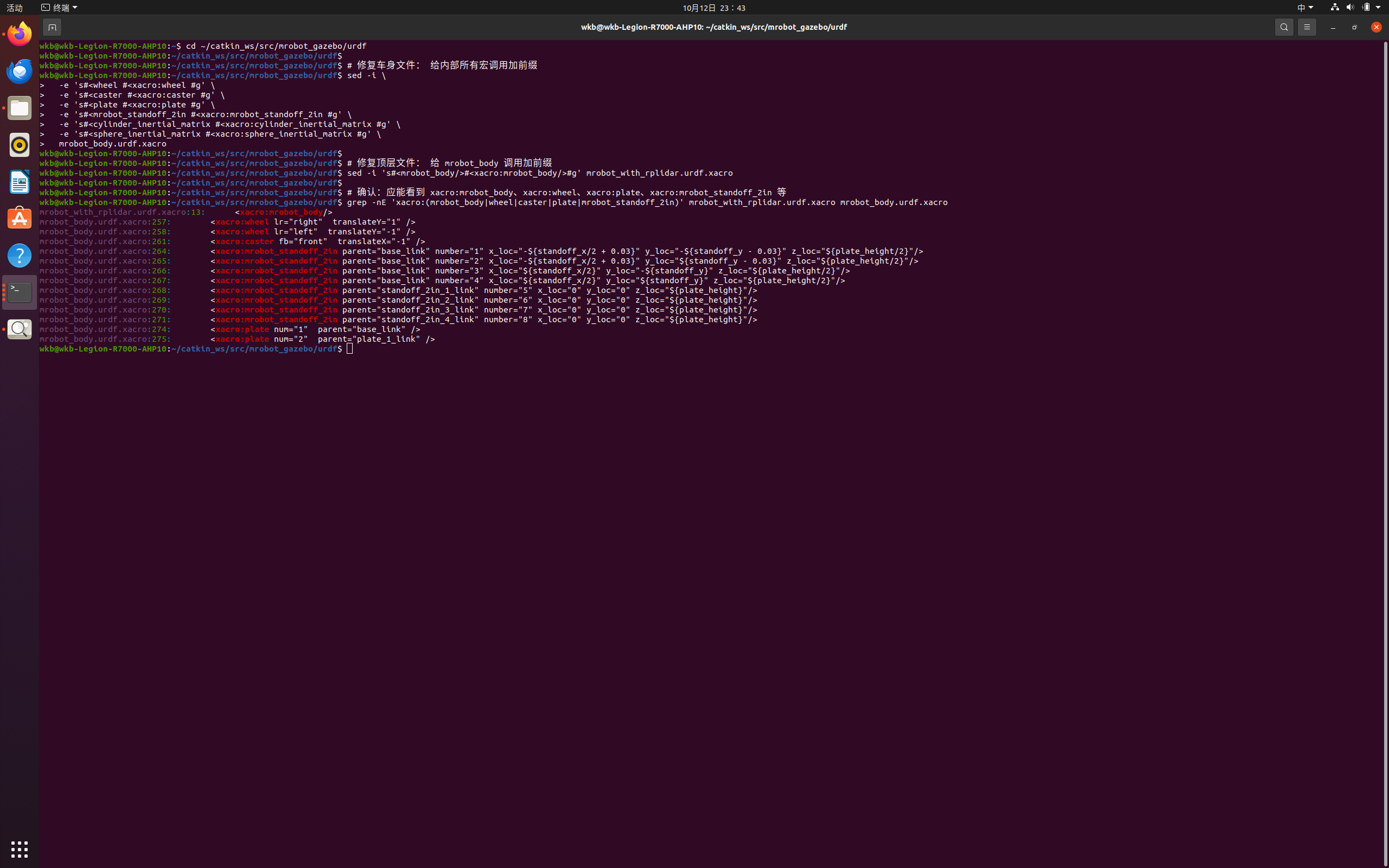Click the sed -i mrobot_with_rplidar command line

coord(386,174)
